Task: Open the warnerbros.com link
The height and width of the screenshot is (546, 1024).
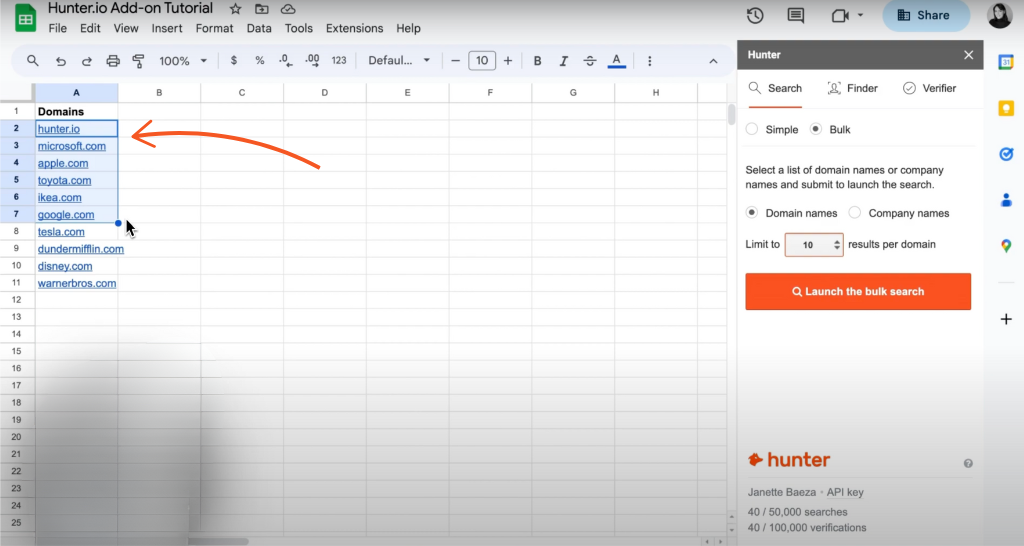Action: (x=76, y=283)
